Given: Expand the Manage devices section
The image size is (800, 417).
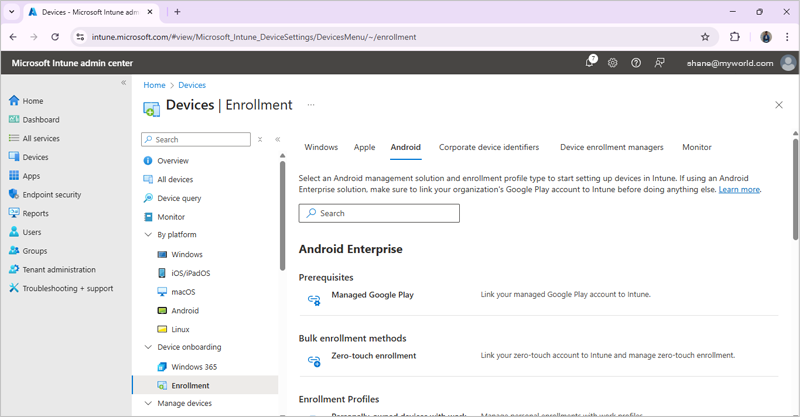Looking at the screenshot, I should tap(148, 403).
